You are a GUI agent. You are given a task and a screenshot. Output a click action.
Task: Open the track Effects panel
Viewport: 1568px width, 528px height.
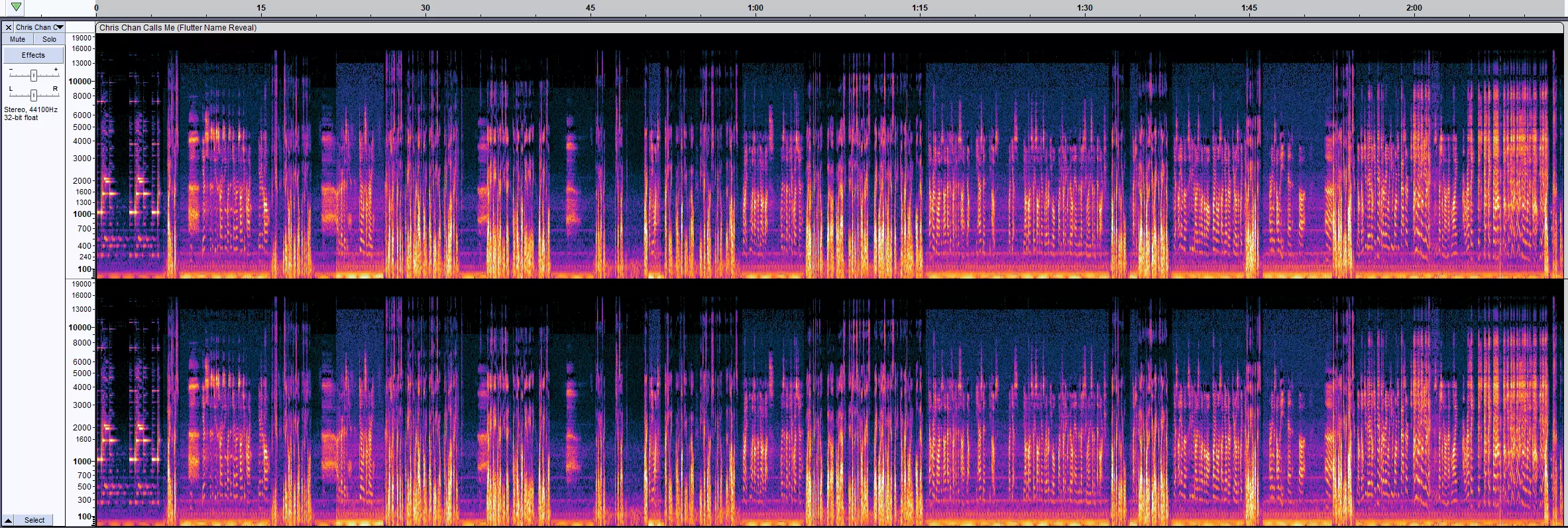coord(33,55)
